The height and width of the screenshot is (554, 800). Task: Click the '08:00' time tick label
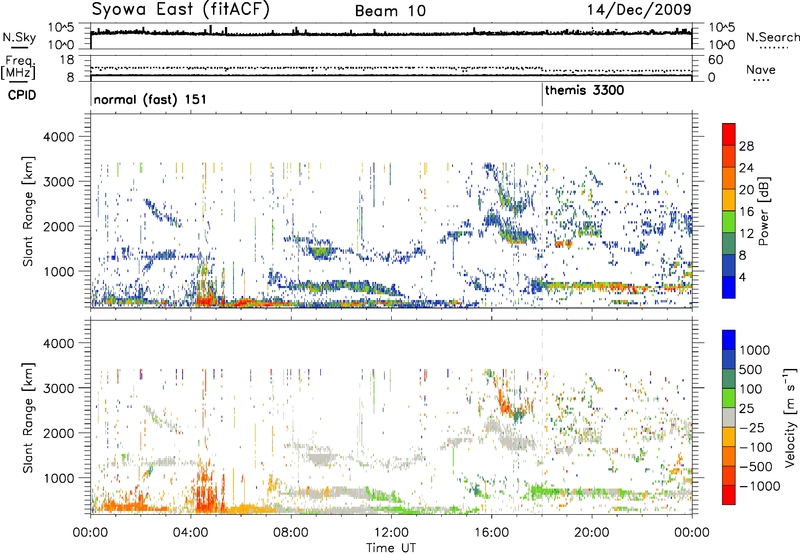click(x=291, y=533)
